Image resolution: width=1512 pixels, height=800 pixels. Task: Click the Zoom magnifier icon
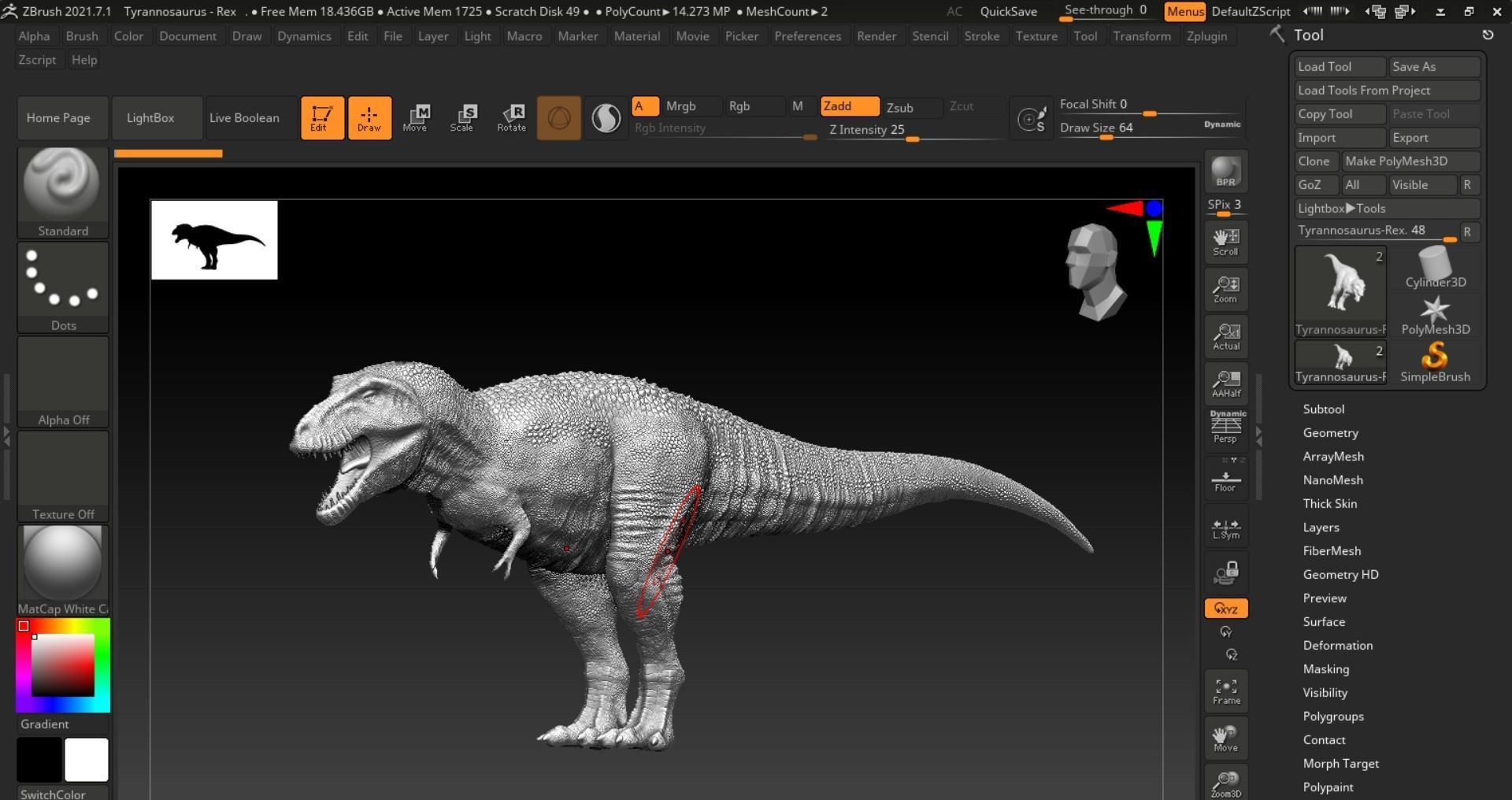pyautogui.click(x=1226, y=289)
